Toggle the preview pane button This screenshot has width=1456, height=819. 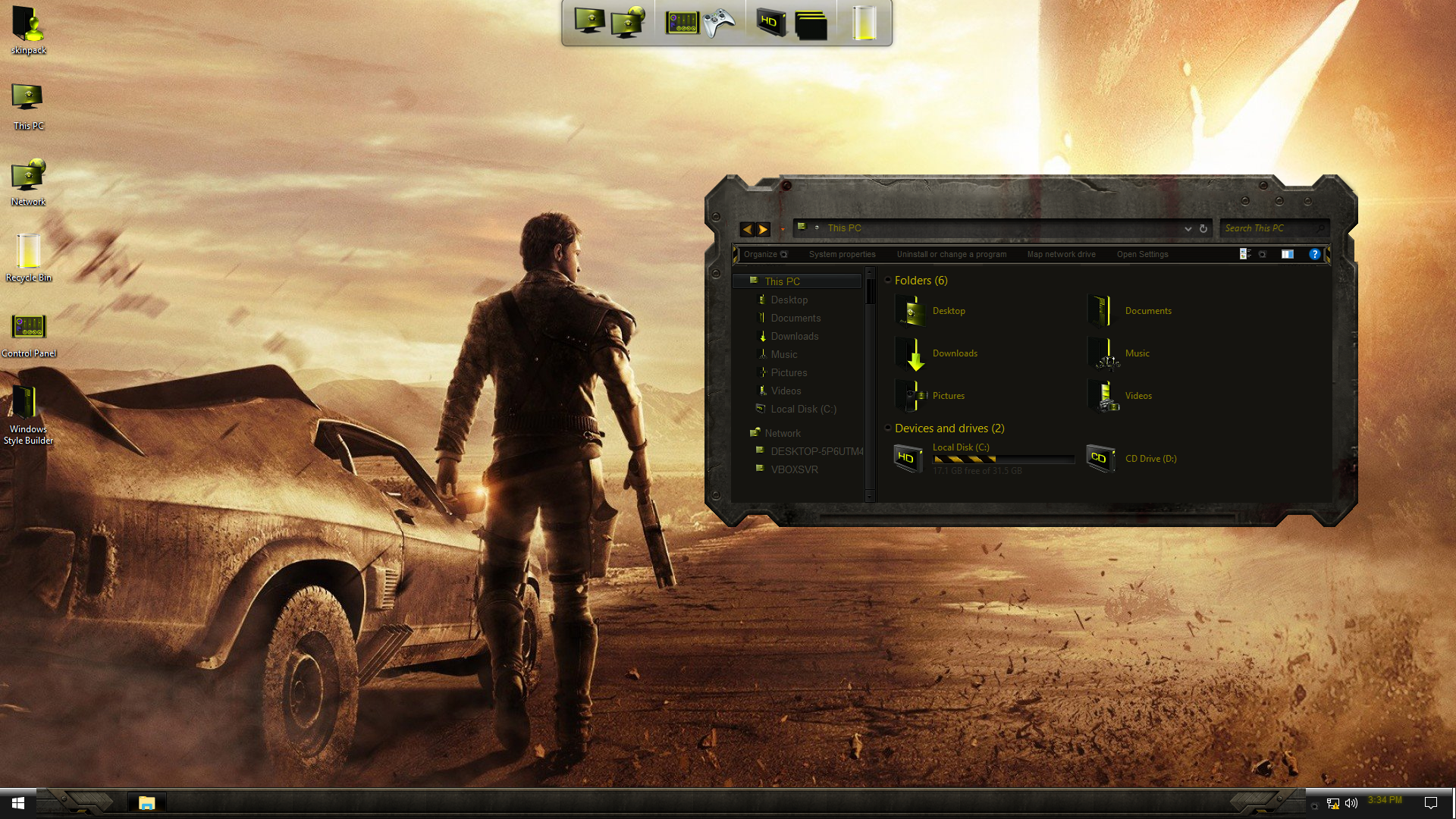1287,254
